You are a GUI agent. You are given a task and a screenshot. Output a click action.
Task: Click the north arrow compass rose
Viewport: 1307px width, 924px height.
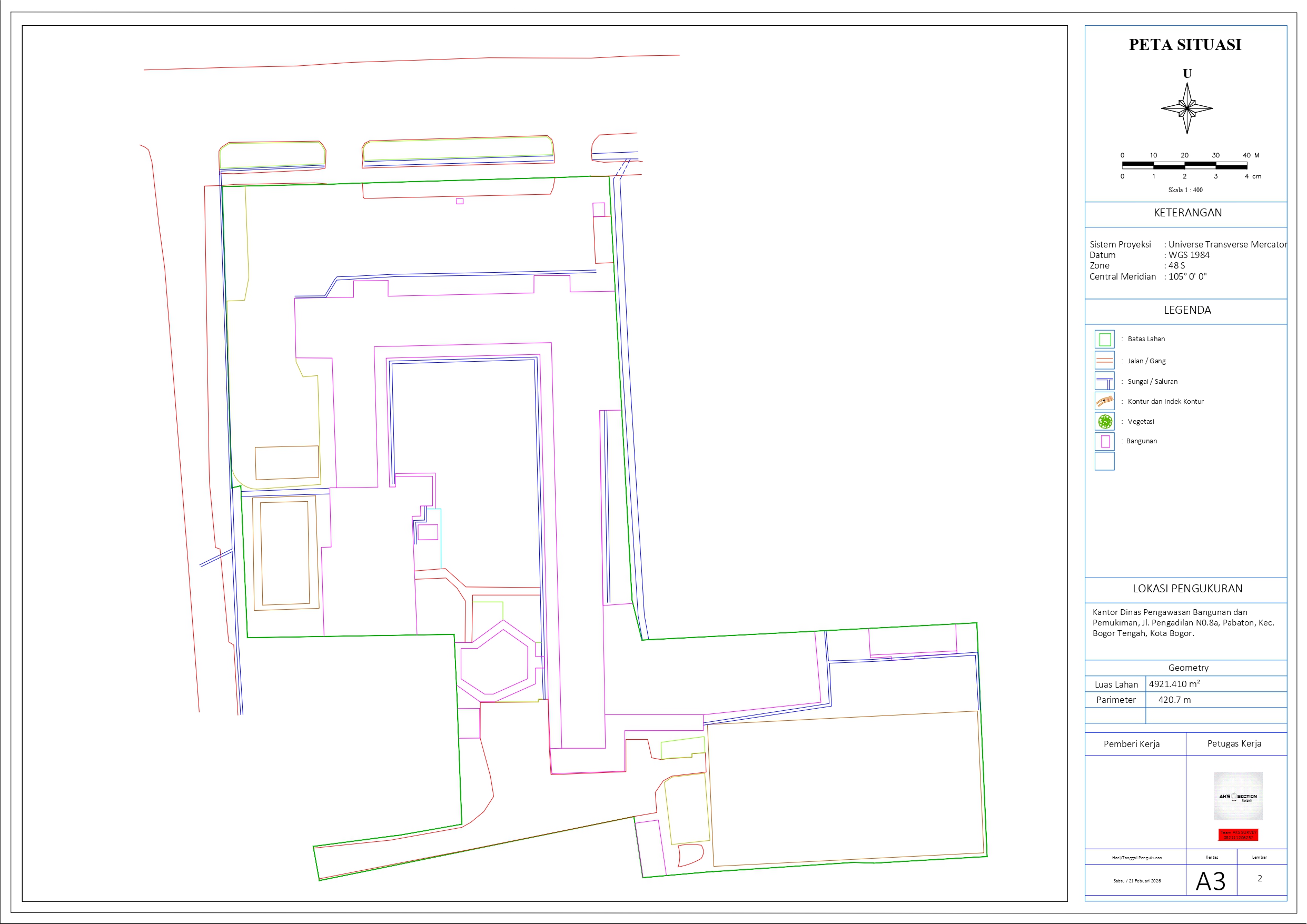click(1187, 108)
